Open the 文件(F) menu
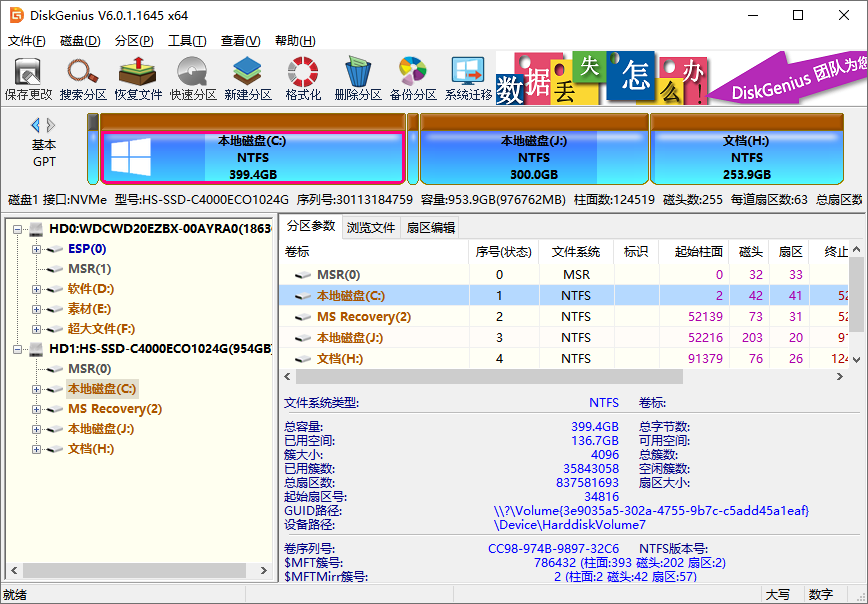 click(27, 41)
